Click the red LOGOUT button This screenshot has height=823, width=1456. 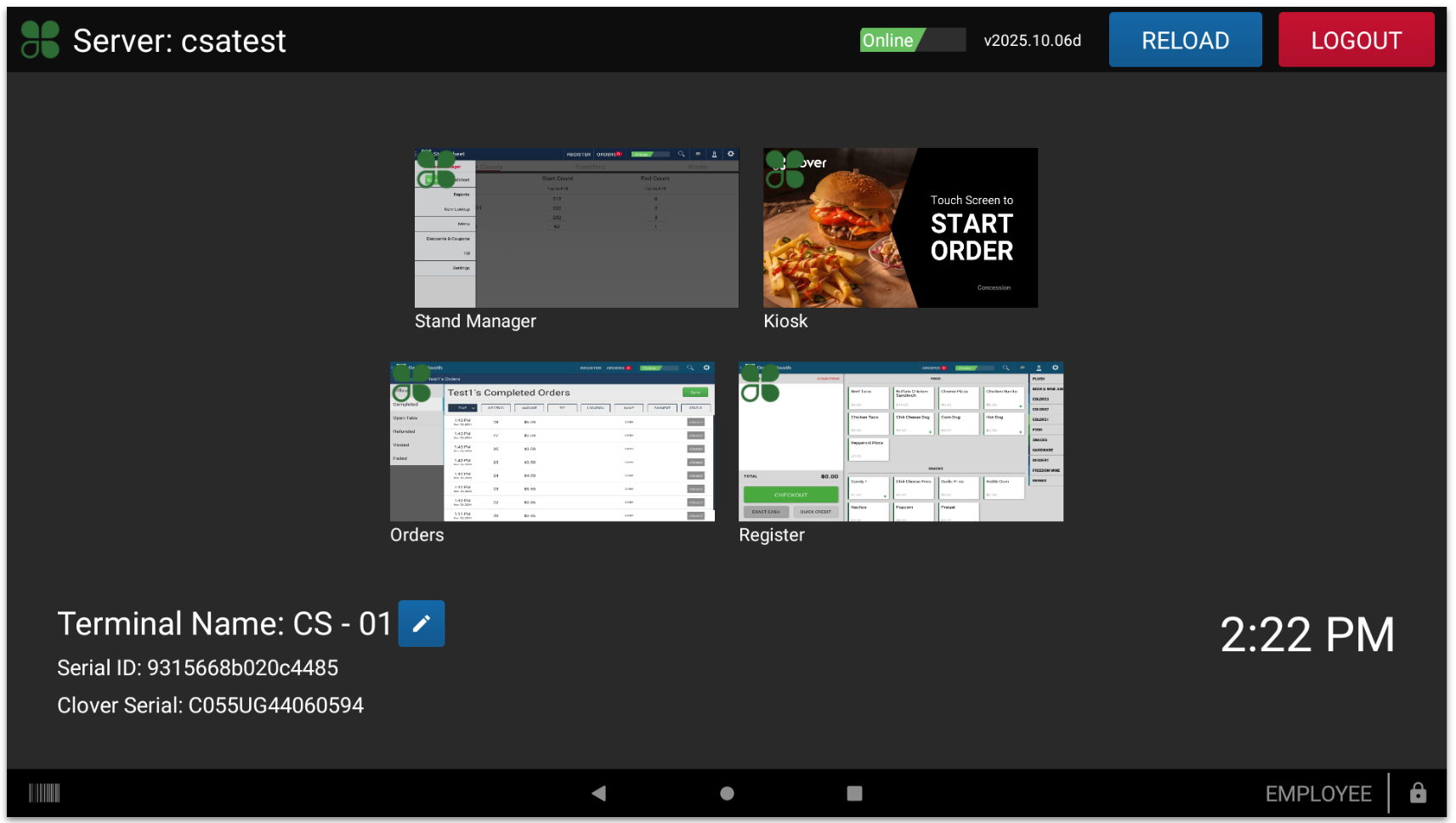[x=1356, y=40]
